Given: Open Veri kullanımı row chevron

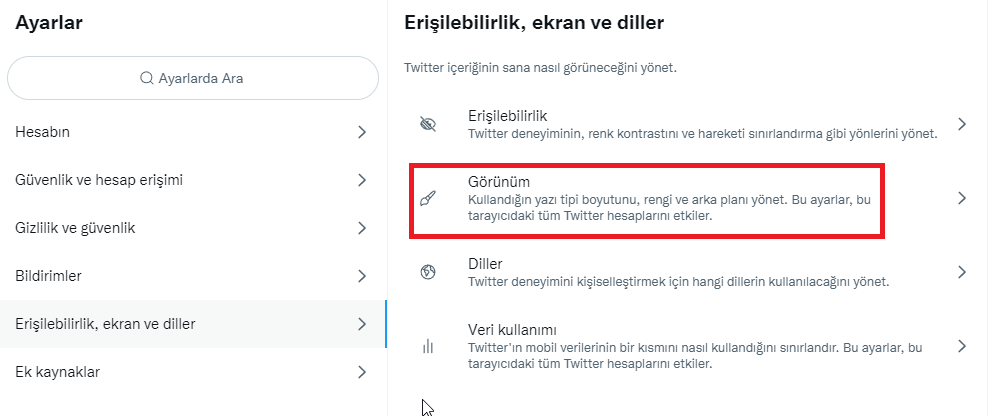Looking at the screenshot, I should click(x=961, y=347).
